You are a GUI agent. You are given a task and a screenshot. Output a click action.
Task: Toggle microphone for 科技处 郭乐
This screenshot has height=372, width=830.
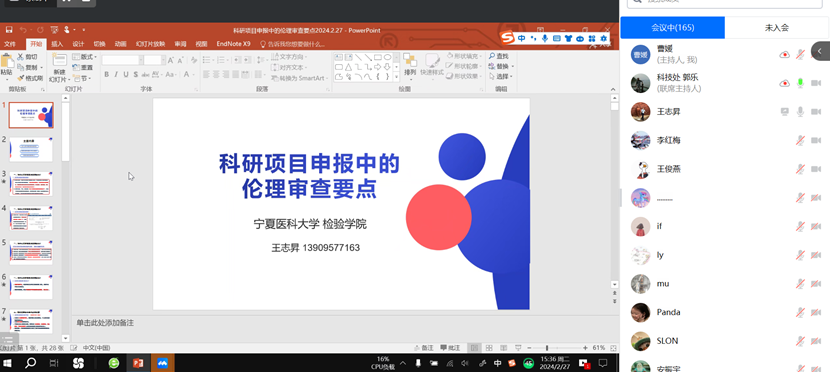[800, 83]
